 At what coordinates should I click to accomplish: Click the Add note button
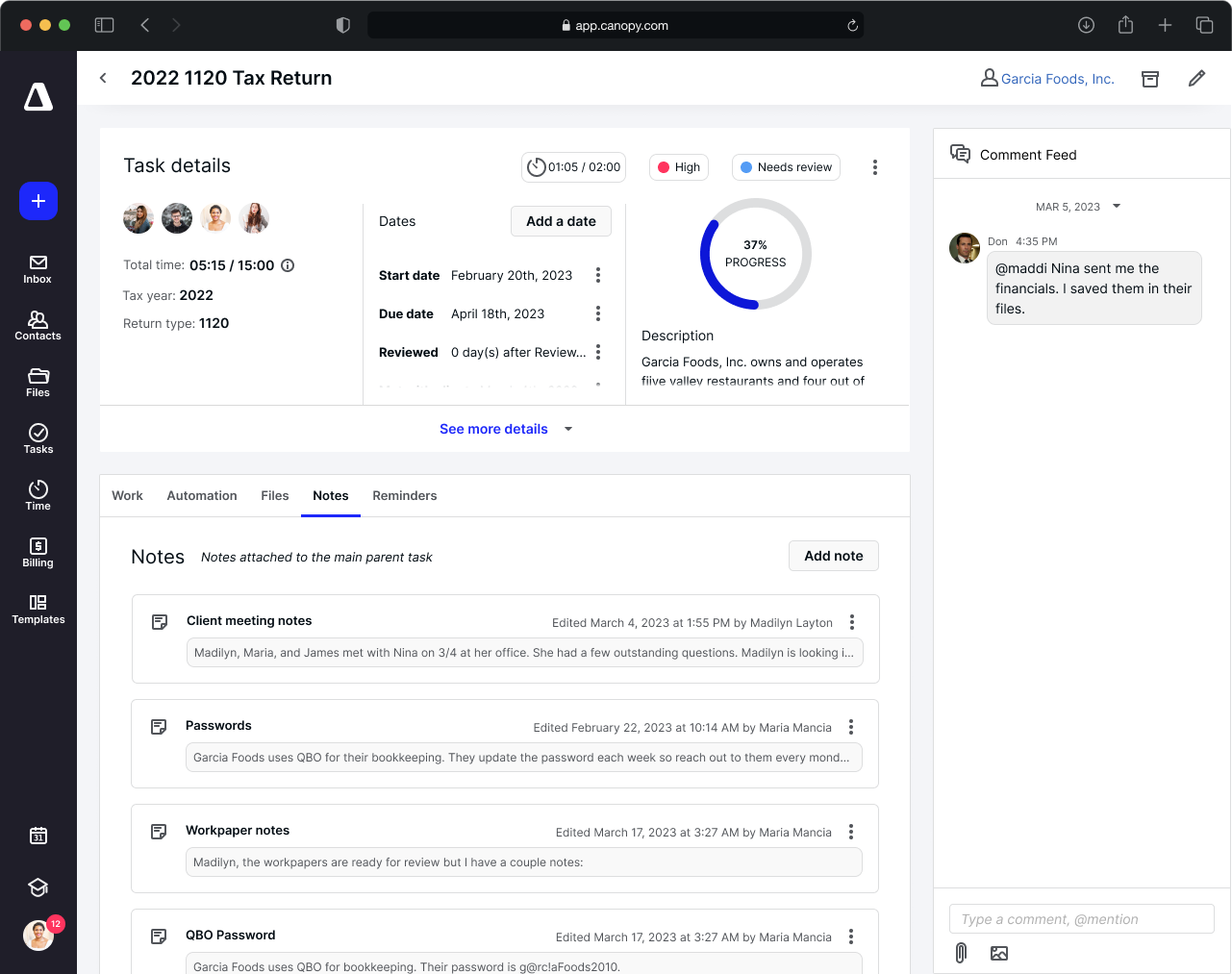[833, 556]
